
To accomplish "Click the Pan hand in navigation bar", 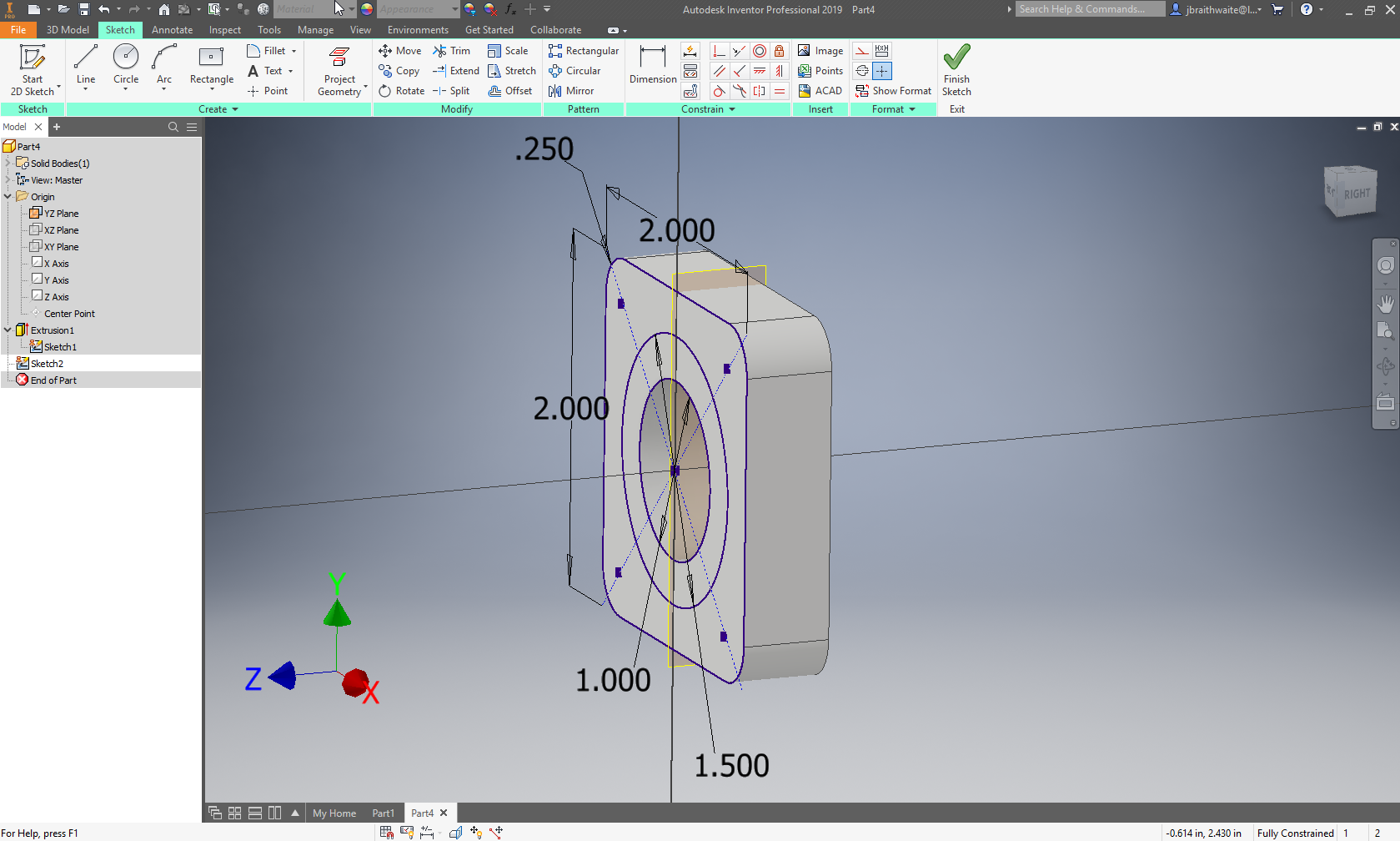I will coord(1386,304).
